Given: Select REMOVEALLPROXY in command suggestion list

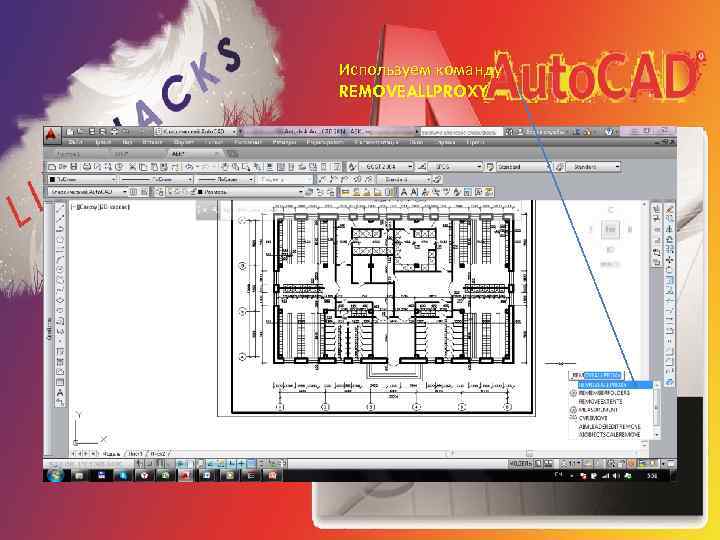Looking at the screenshot, I should [x=615, y=385].
